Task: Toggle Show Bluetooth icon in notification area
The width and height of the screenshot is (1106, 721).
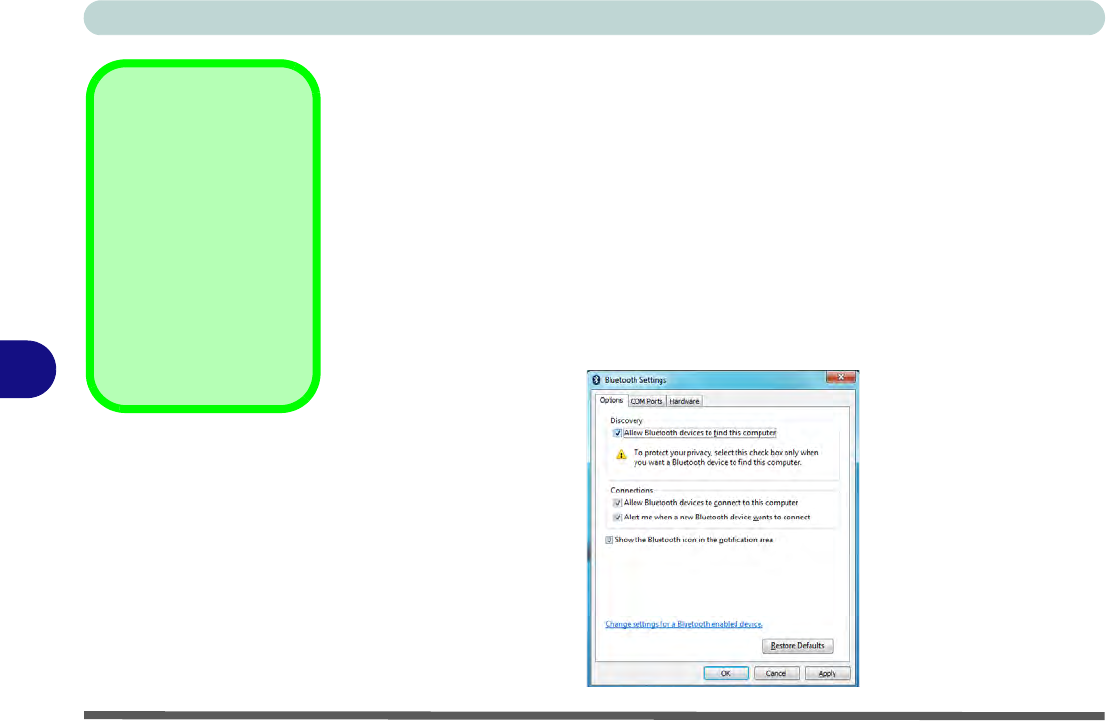Action: 609,540
